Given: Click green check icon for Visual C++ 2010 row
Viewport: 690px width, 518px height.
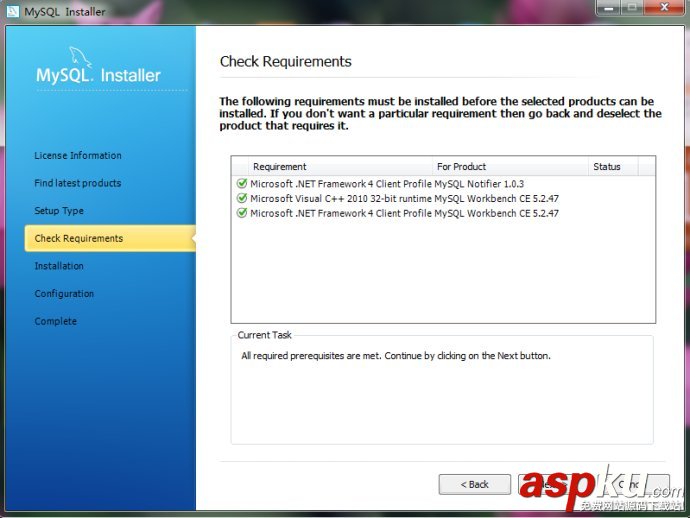Looking at the screenshot, I should [x=242, y=198].
